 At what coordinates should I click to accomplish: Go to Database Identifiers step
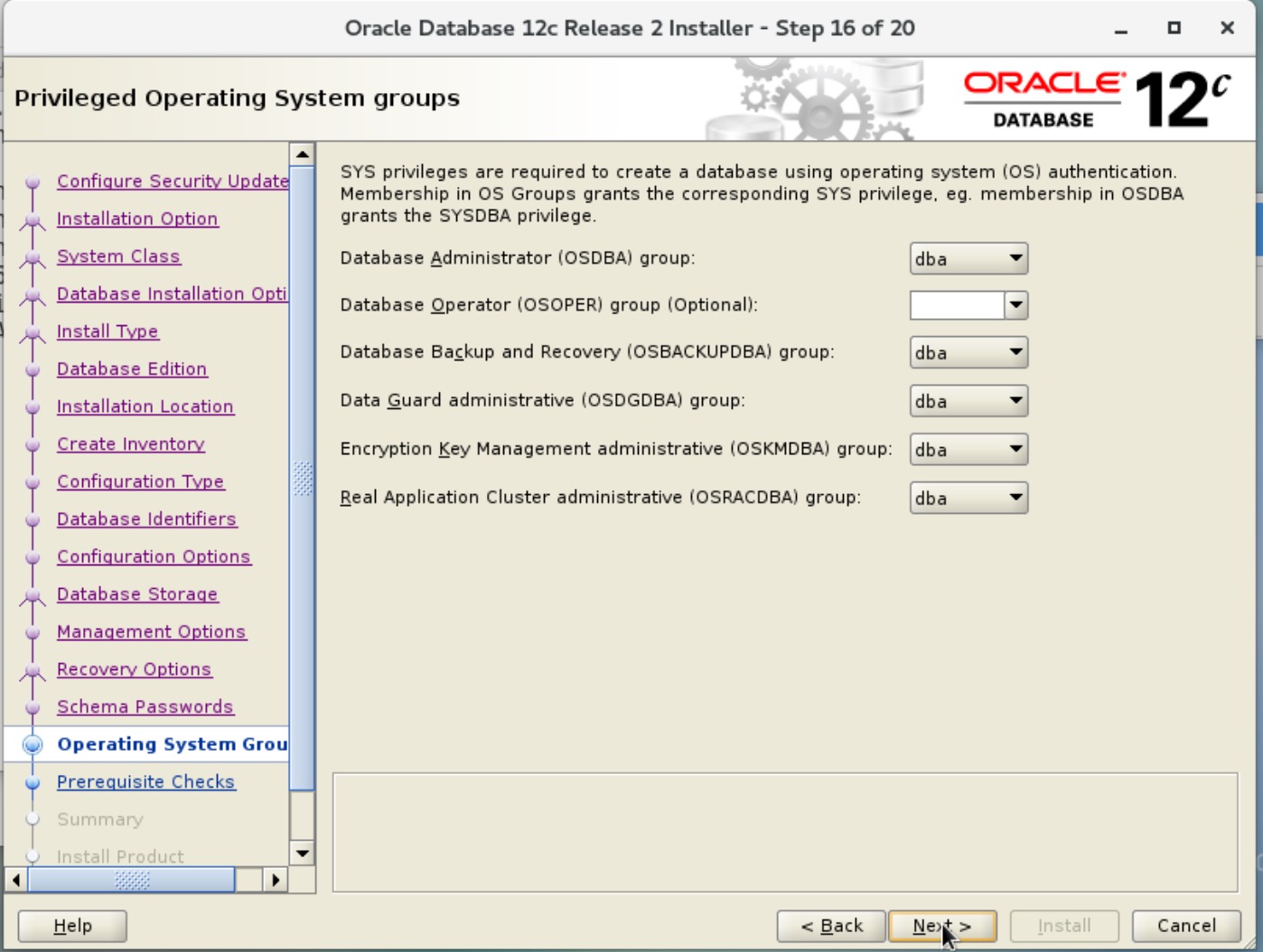pyautogui.click(x=147, y=518)
